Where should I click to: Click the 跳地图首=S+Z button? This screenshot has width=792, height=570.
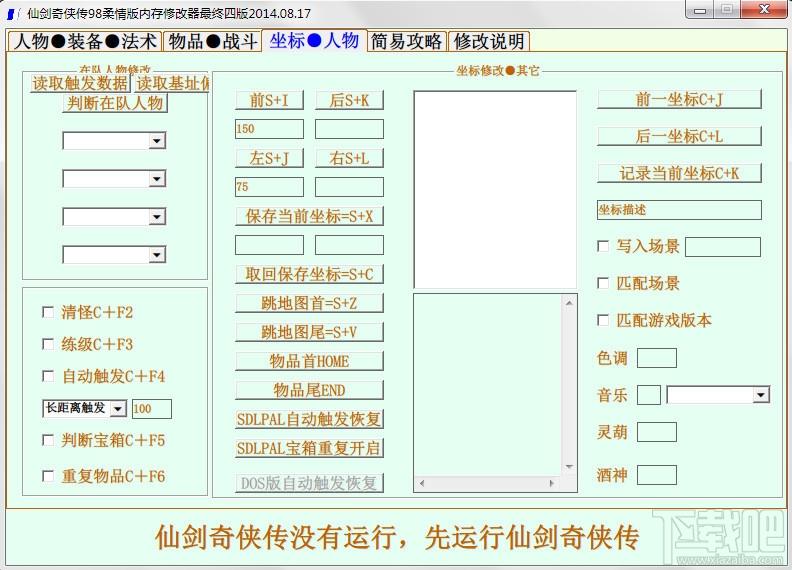[309, 303]
